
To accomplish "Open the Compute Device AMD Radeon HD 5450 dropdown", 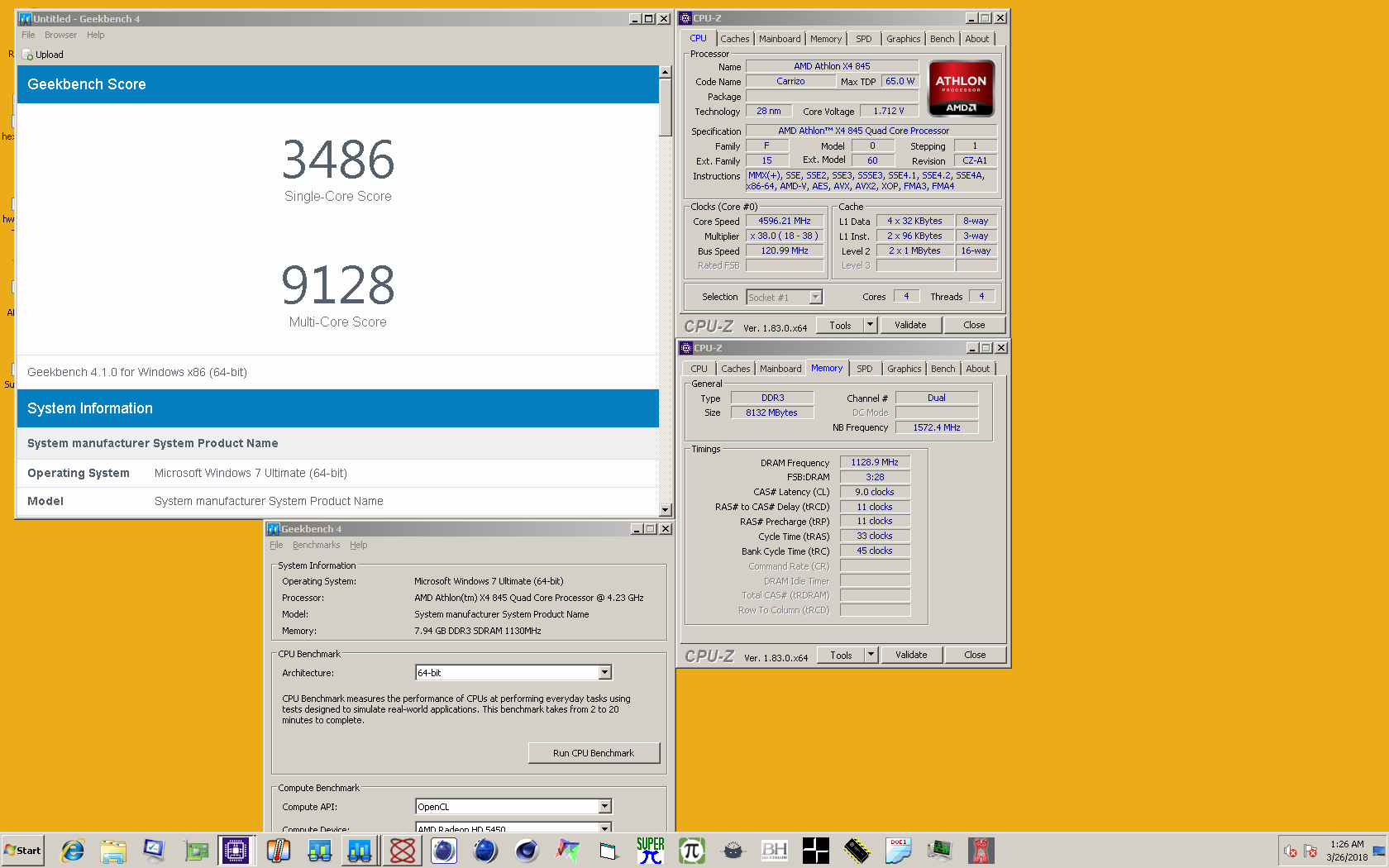I will [x=604, y=827].
